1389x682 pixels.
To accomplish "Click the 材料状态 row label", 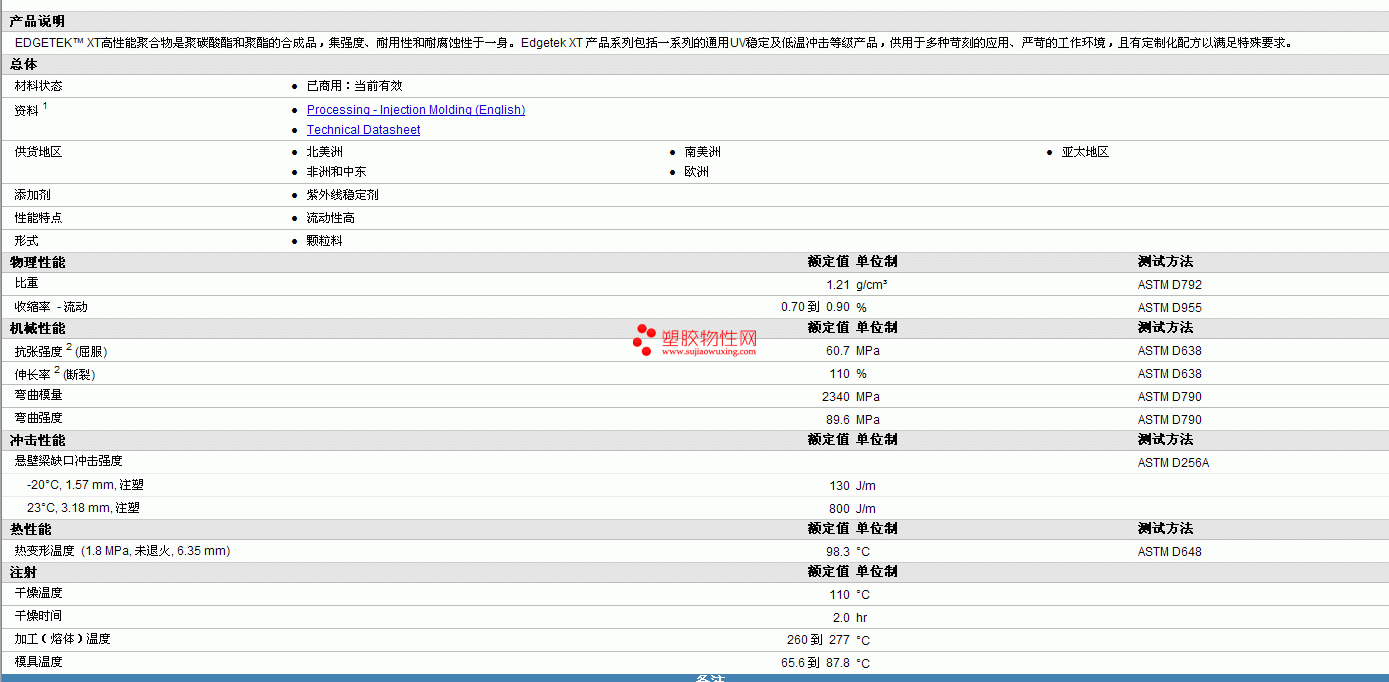I will (38, 86).
